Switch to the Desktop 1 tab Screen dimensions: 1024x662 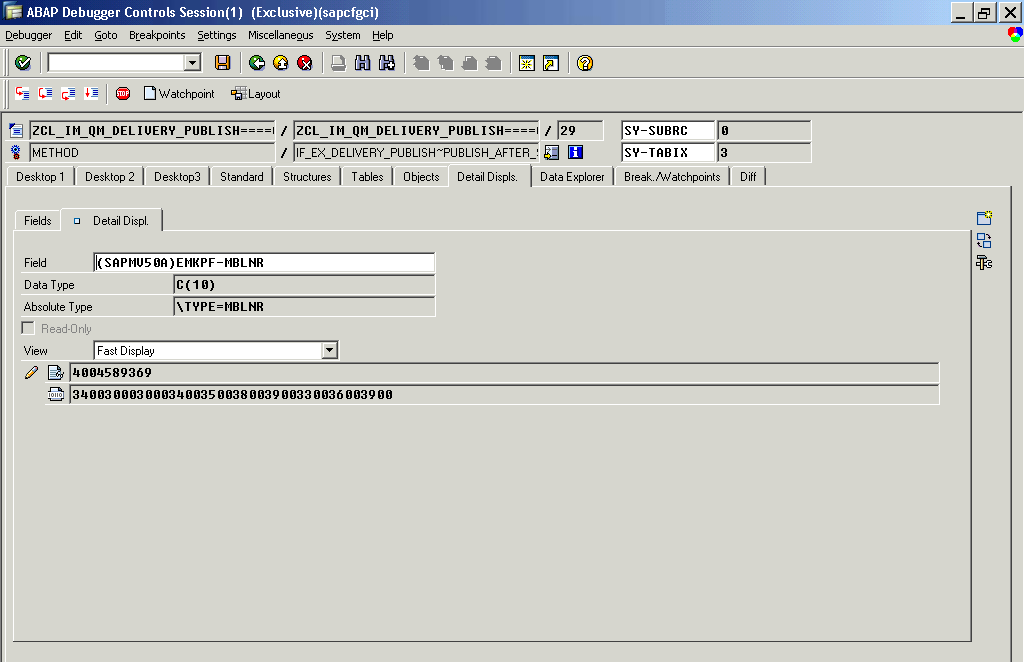pyautogui.click(x=40, y=177)
